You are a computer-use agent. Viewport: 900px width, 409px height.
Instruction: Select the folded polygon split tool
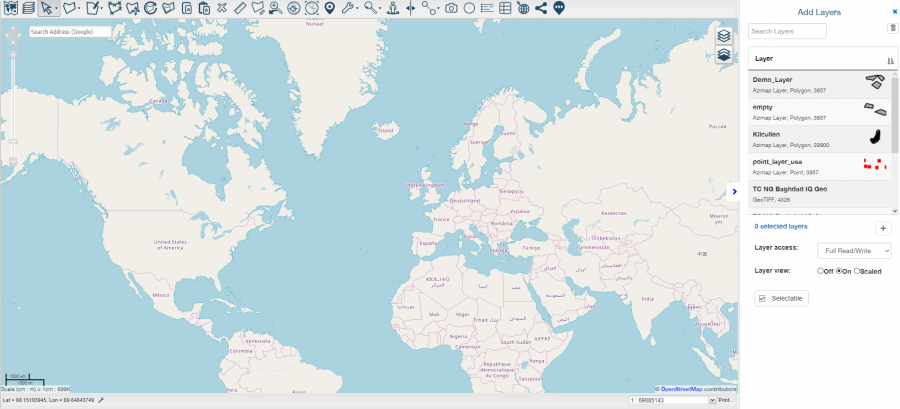click(x=168, y=8)
